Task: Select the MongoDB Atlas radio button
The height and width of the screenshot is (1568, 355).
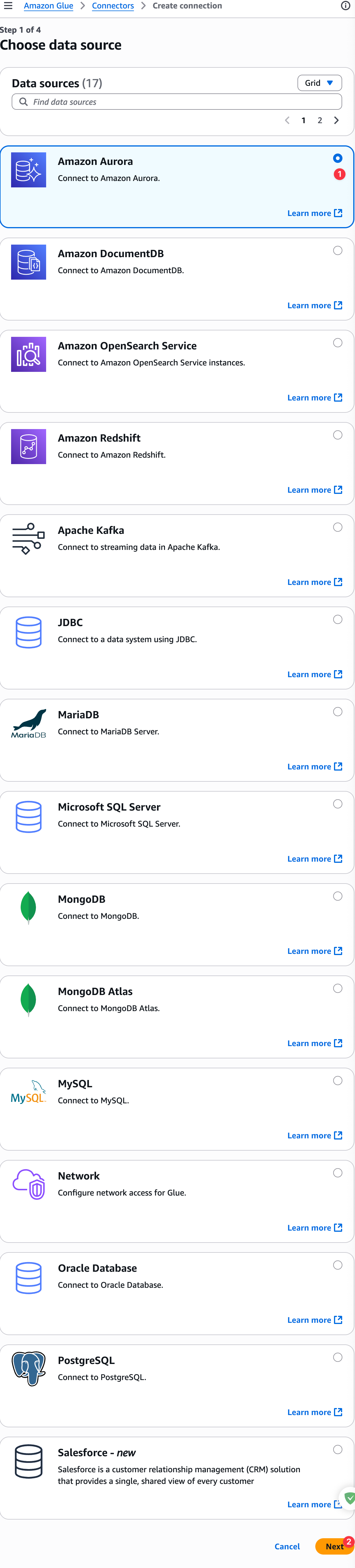Action: [338, 989]
